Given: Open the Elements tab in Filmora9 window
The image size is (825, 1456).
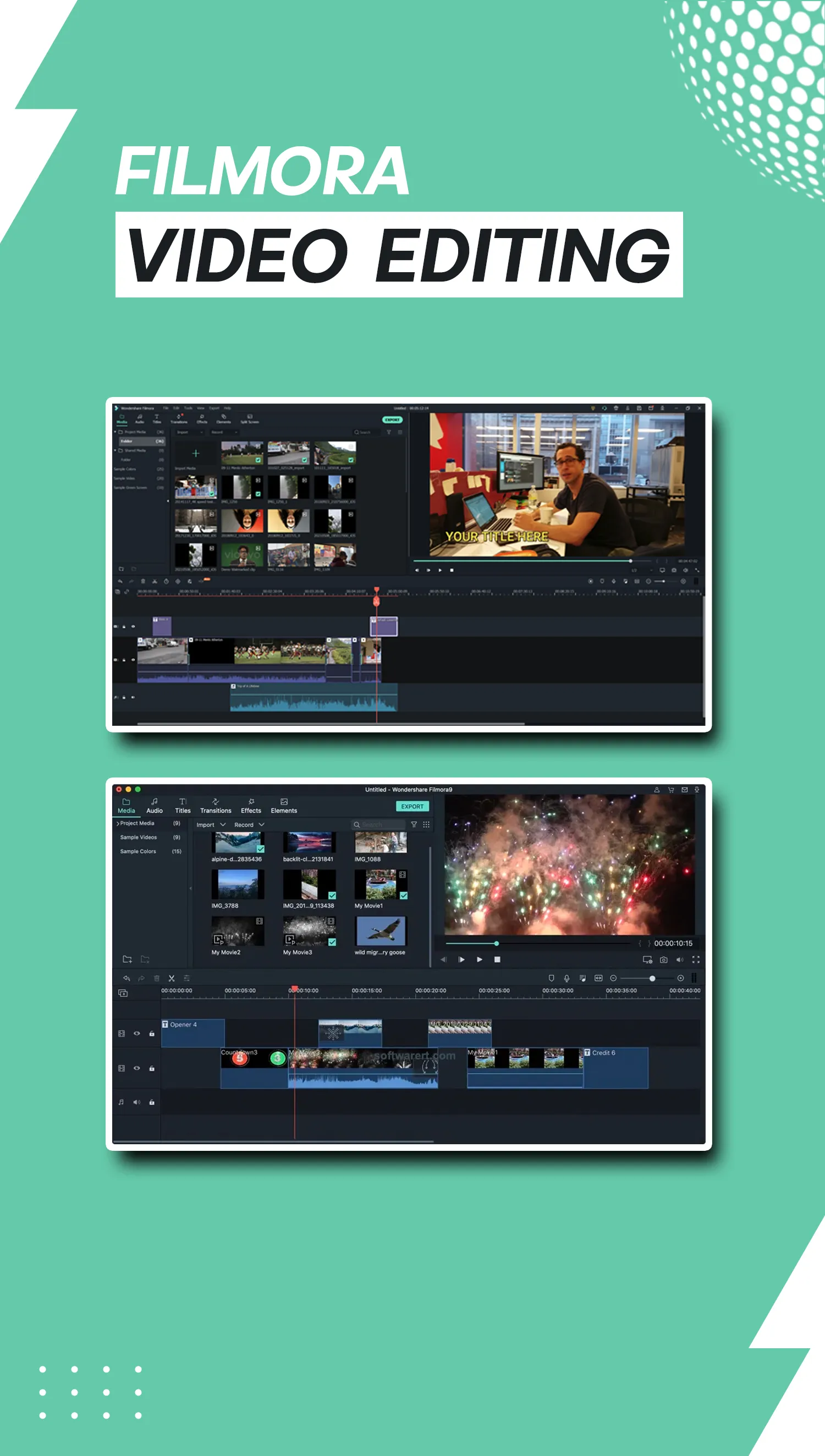Looking at the screenshot, I should tap(284, 806).
